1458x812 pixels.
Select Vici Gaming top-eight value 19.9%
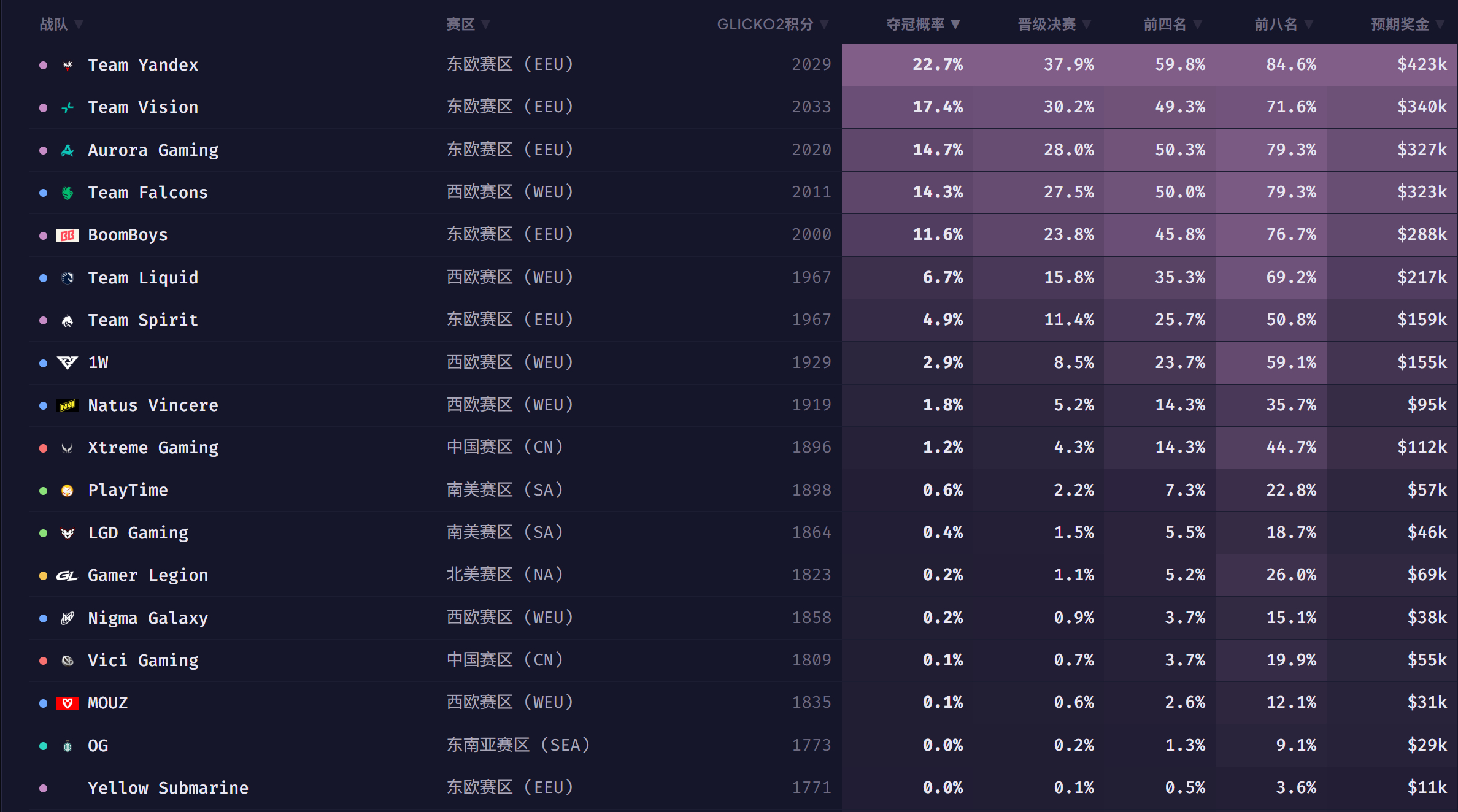(1292, 661)
